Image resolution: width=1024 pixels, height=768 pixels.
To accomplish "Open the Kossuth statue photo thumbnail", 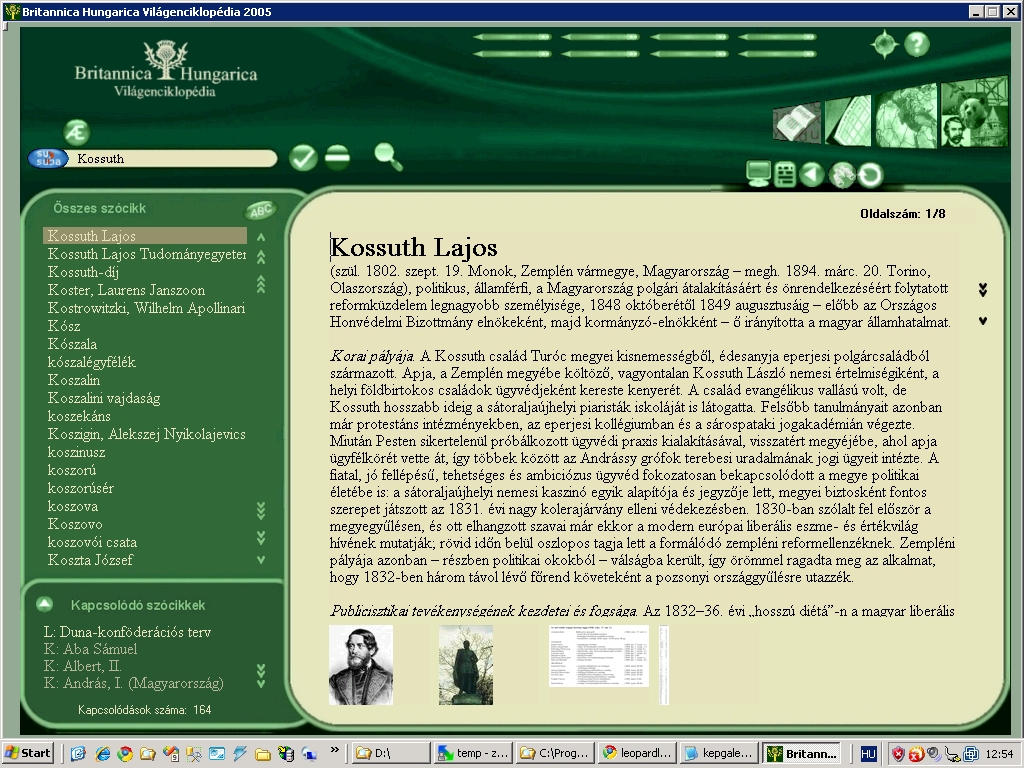I will point(466,665).
